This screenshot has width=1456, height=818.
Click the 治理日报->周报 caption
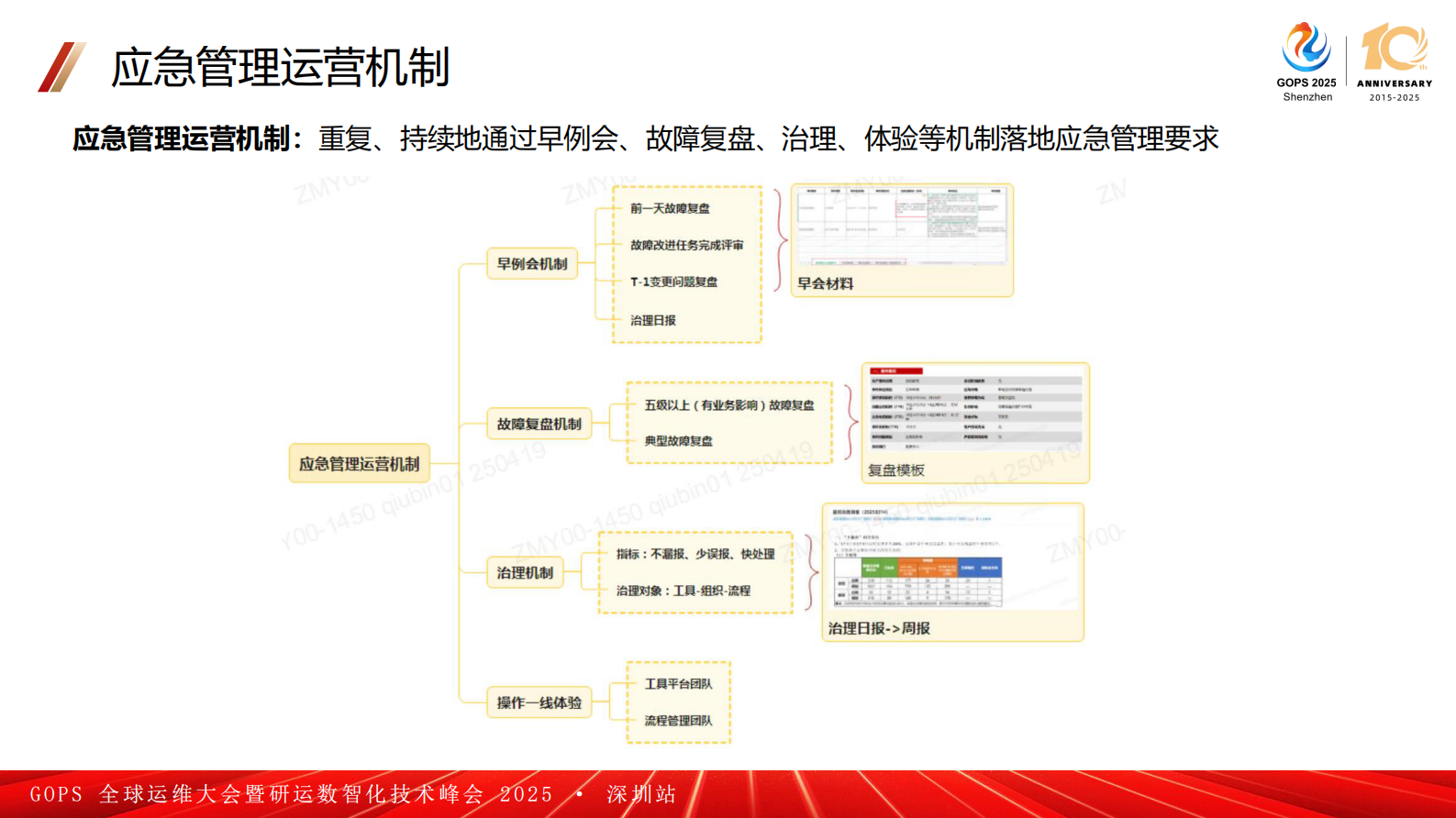tap(879, 629)
